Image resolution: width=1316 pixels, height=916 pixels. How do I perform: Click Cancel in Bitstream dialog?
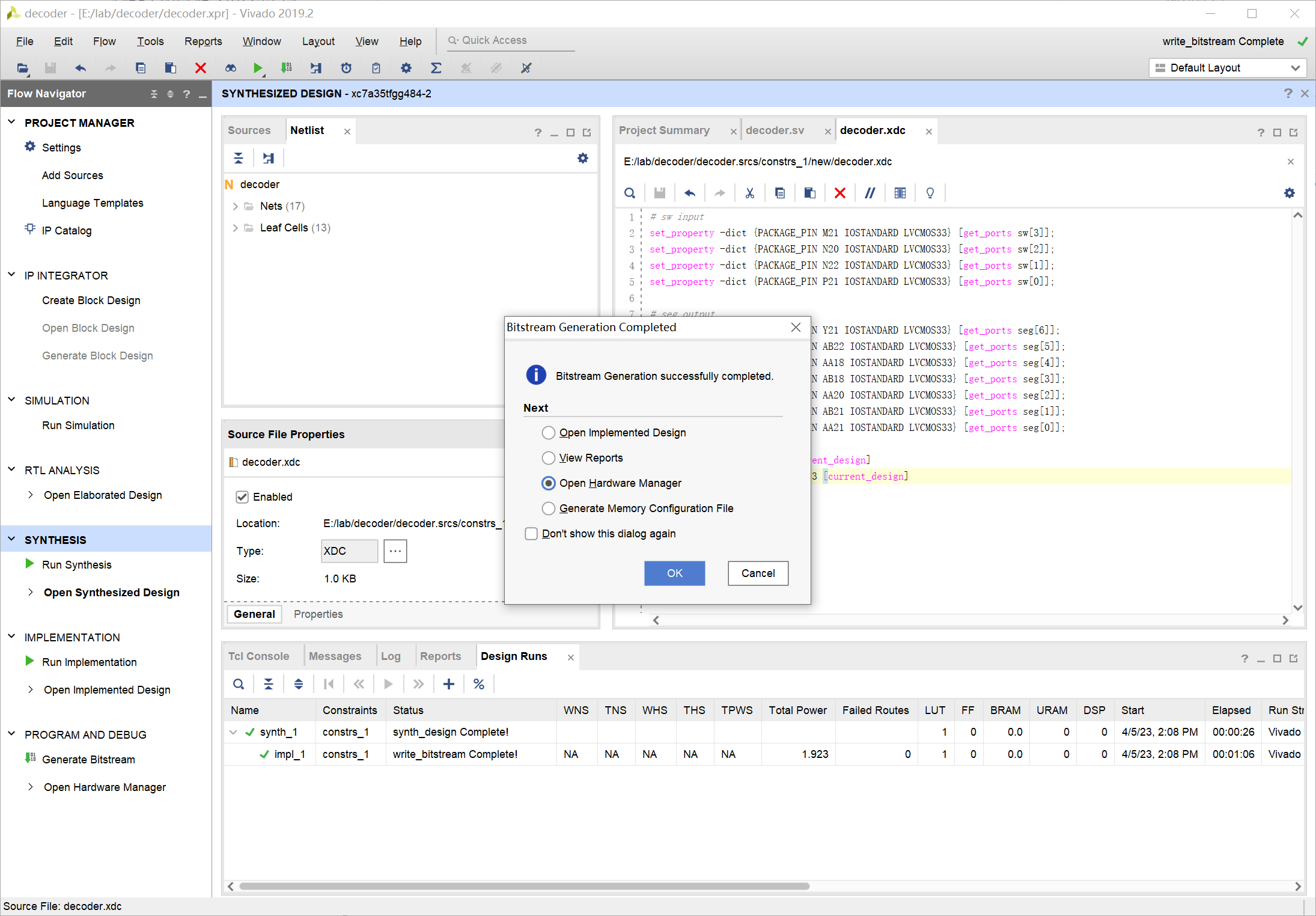[758, 573]
